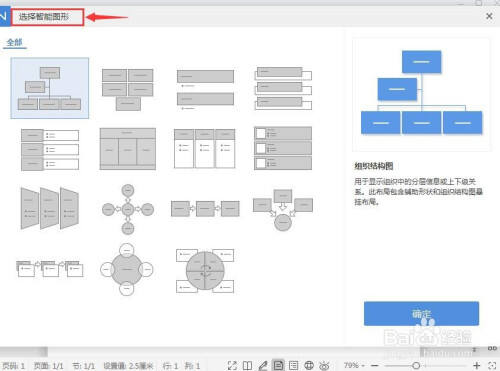Close the 选择智能图形 dialog
500x371 pixels.
[489, 16]
